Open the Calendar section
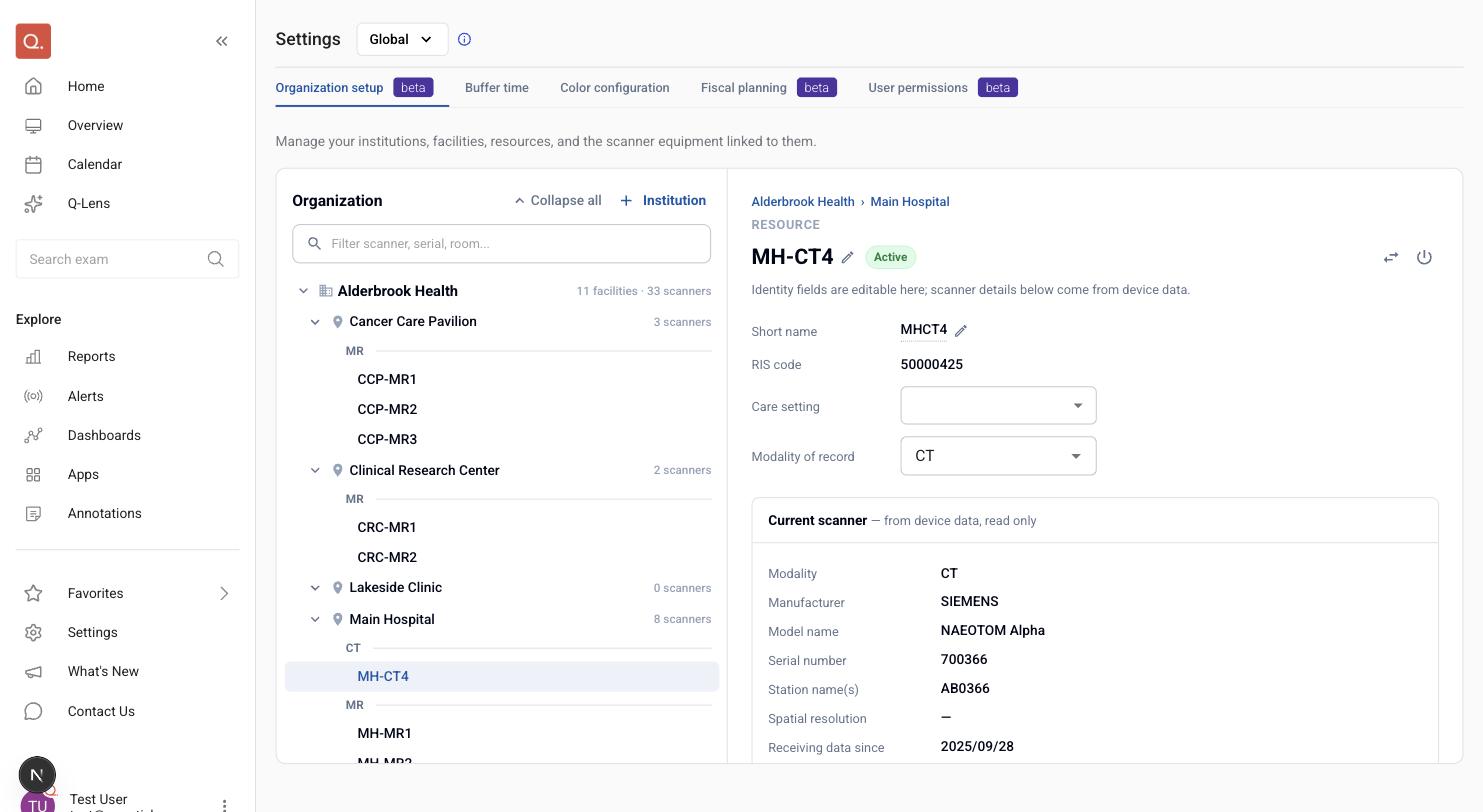 [94, 164]
